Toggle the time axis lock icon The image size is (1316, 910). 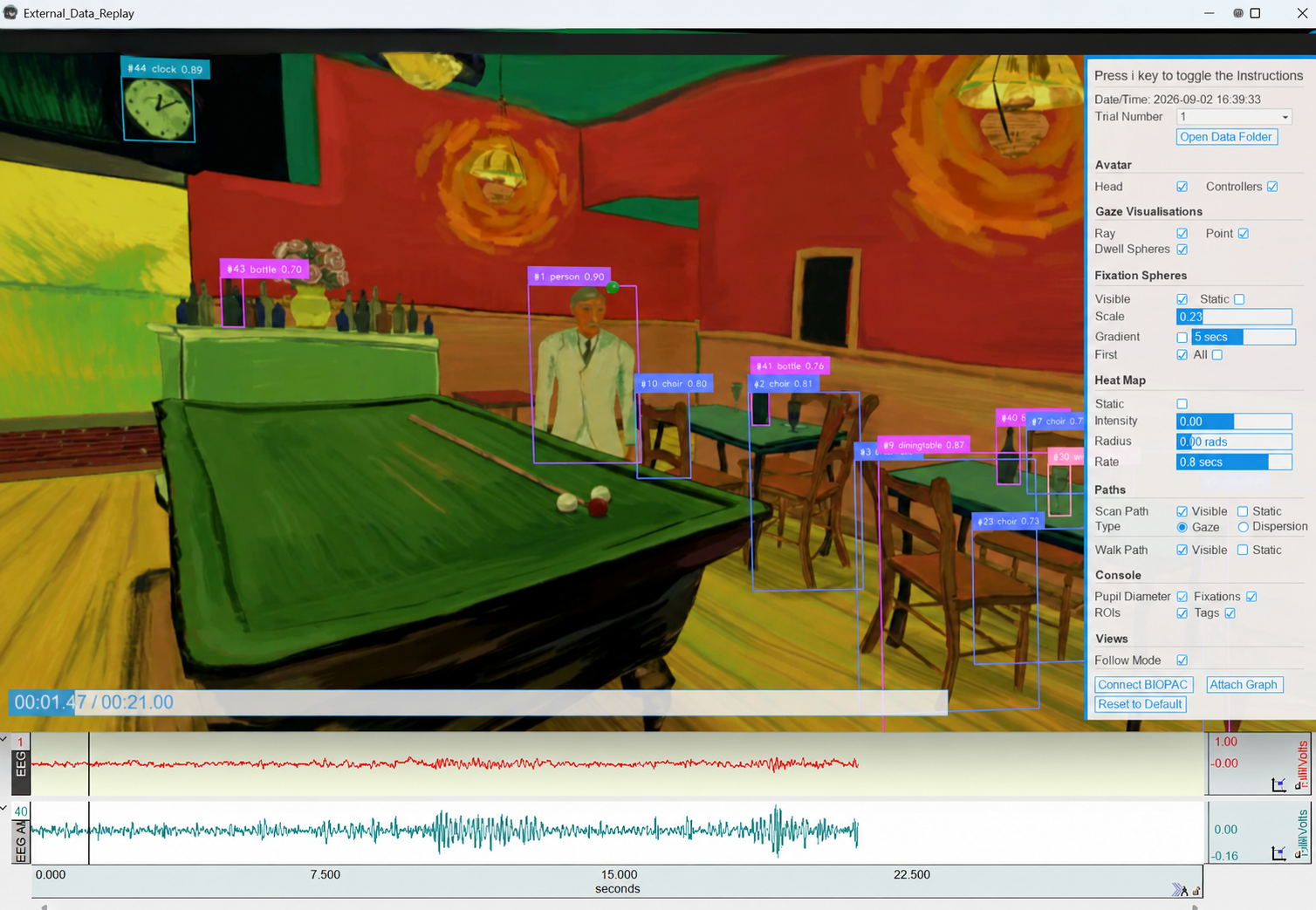point(1196,891)
